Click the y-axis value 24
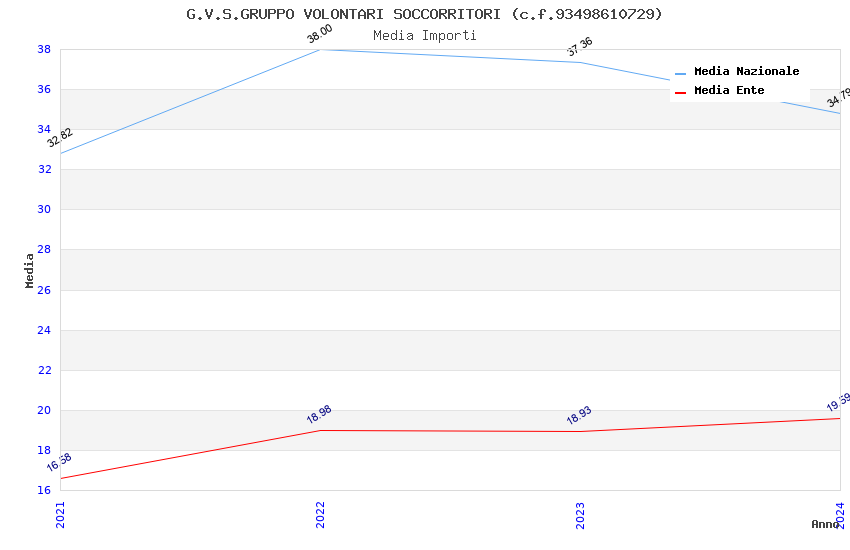This screenshot has height=550, width=850. [44, 331]
